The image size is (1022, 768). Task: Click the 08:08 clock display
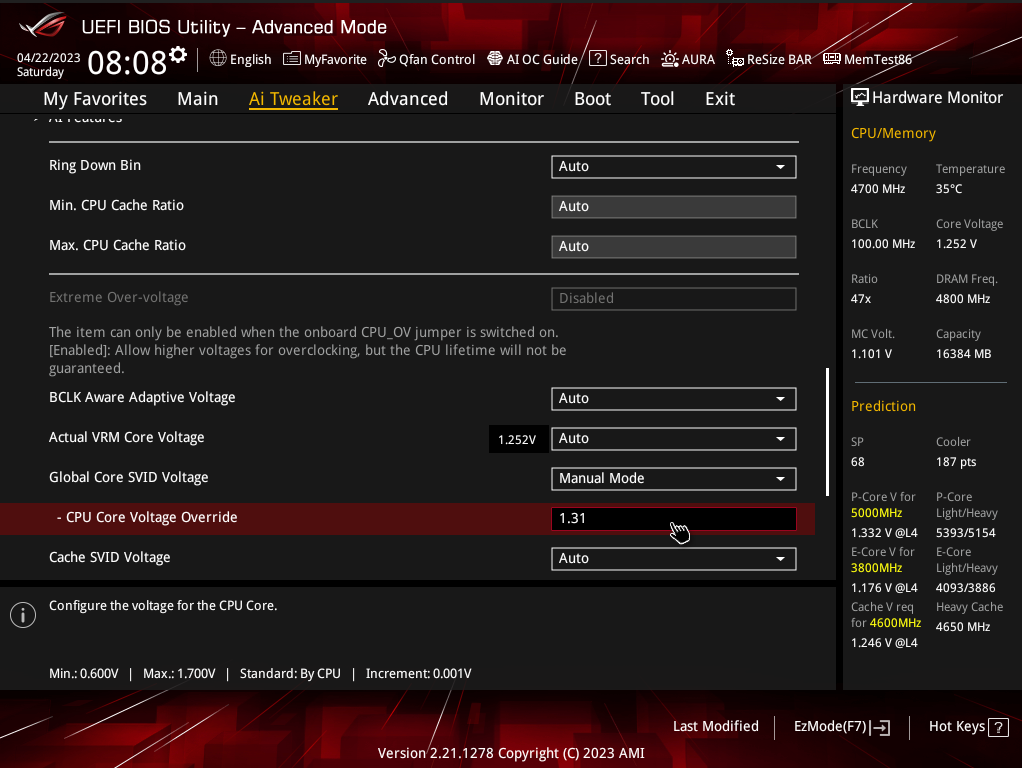[x=127, y=63]
